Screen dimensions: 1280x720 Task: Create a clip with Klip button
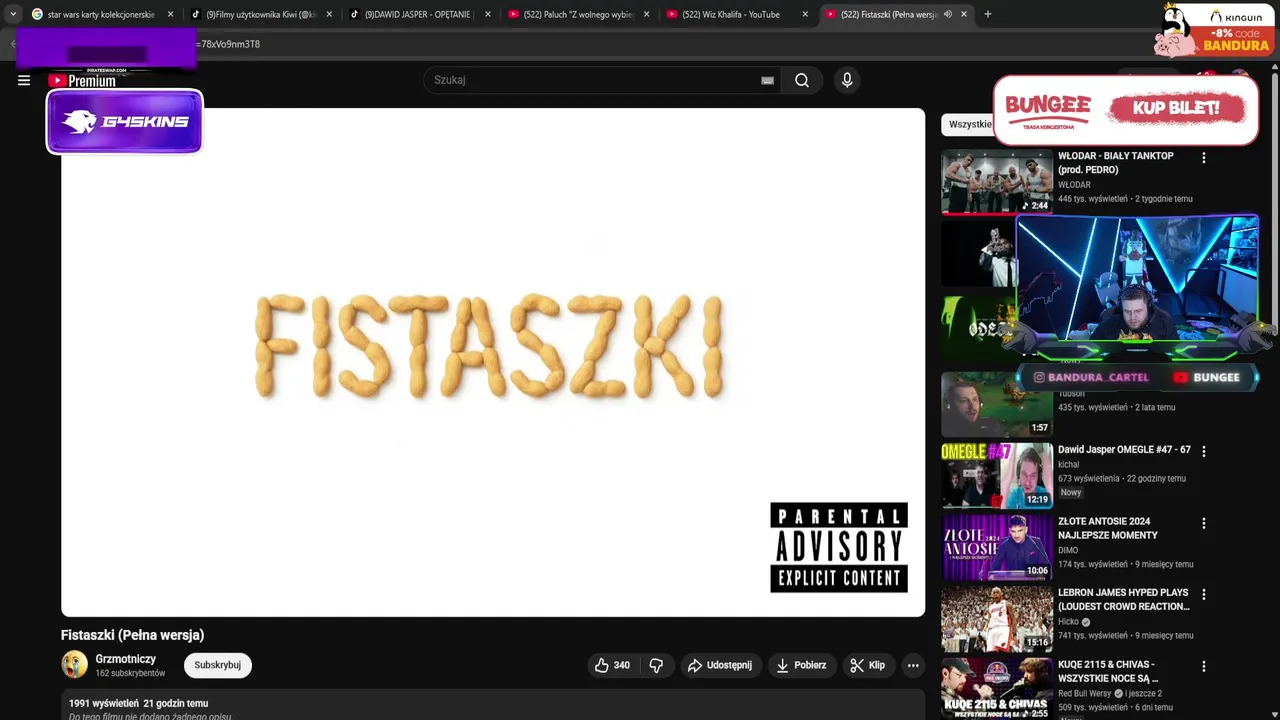[x=867, y=665]
